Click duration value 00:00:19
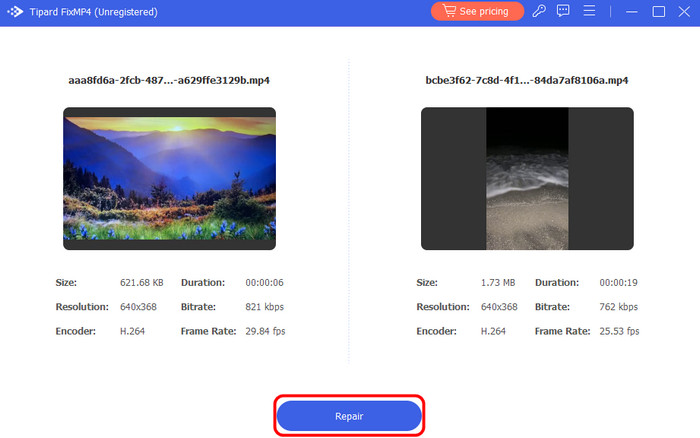Screen dimensions: 700x438 click(618, 283)
